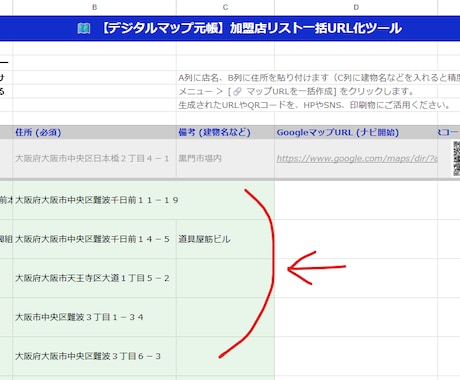Click the GoogleマップURL (ナビ開始) header cell

pyautogui.click(x=356, y=132)
